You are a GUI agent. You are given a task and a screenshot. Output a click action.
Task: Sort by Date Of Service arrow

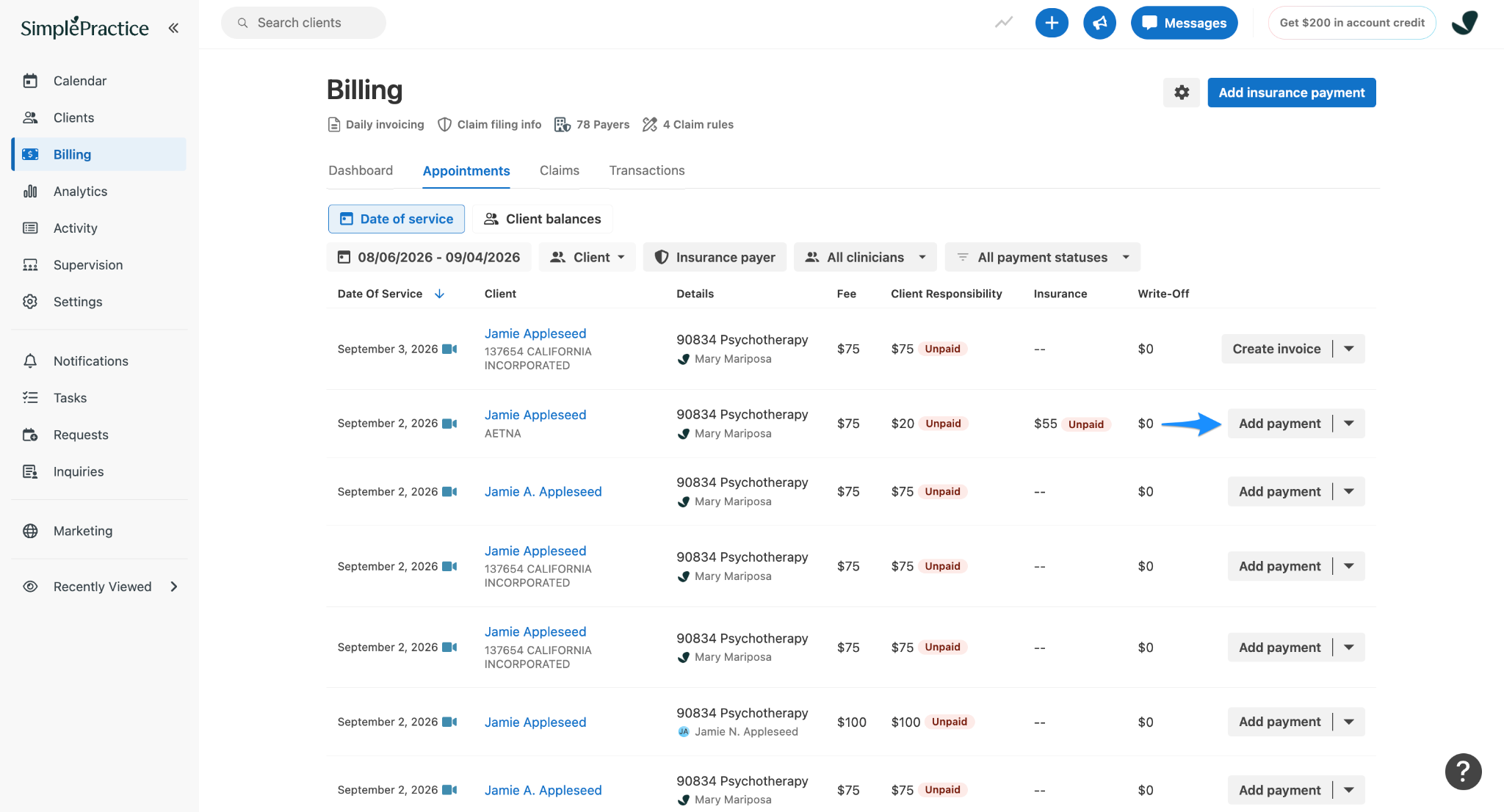click(x=439, y=294)
